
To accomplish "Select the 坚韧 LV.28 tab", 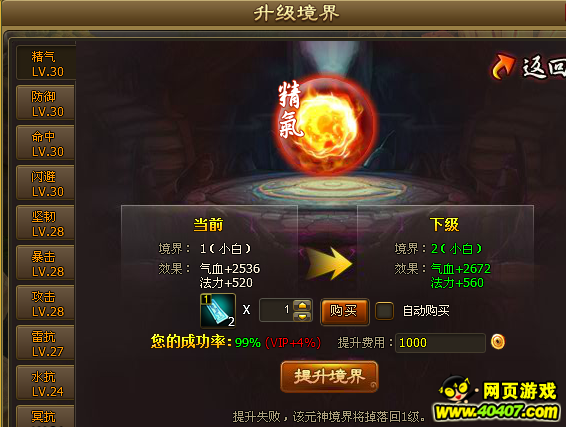I will [45, 223].
